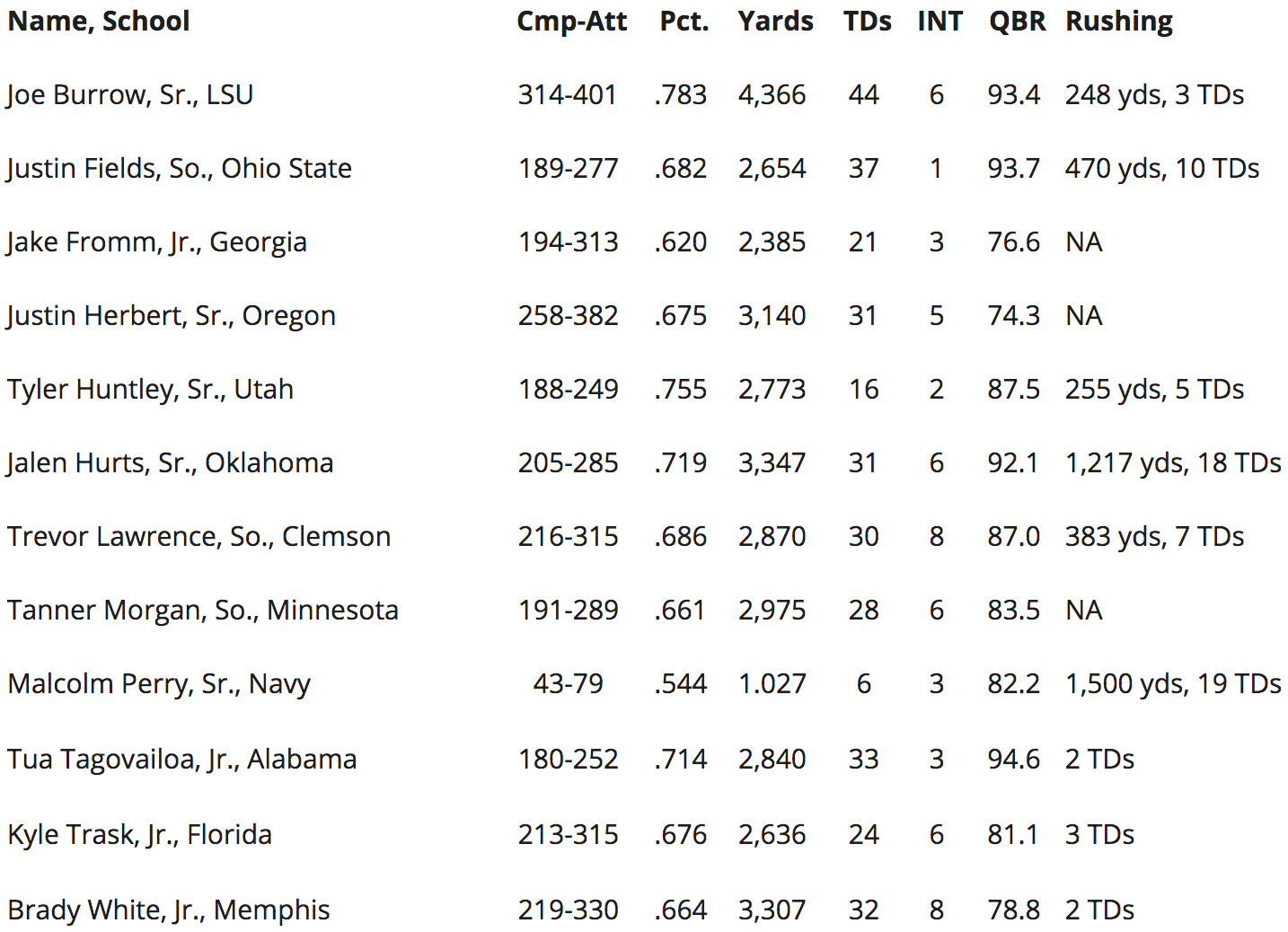The image size is (1288, 932).
Task: Select Jalen Hurts rushing 1,217 yds cell
Action: [1173, 462]
